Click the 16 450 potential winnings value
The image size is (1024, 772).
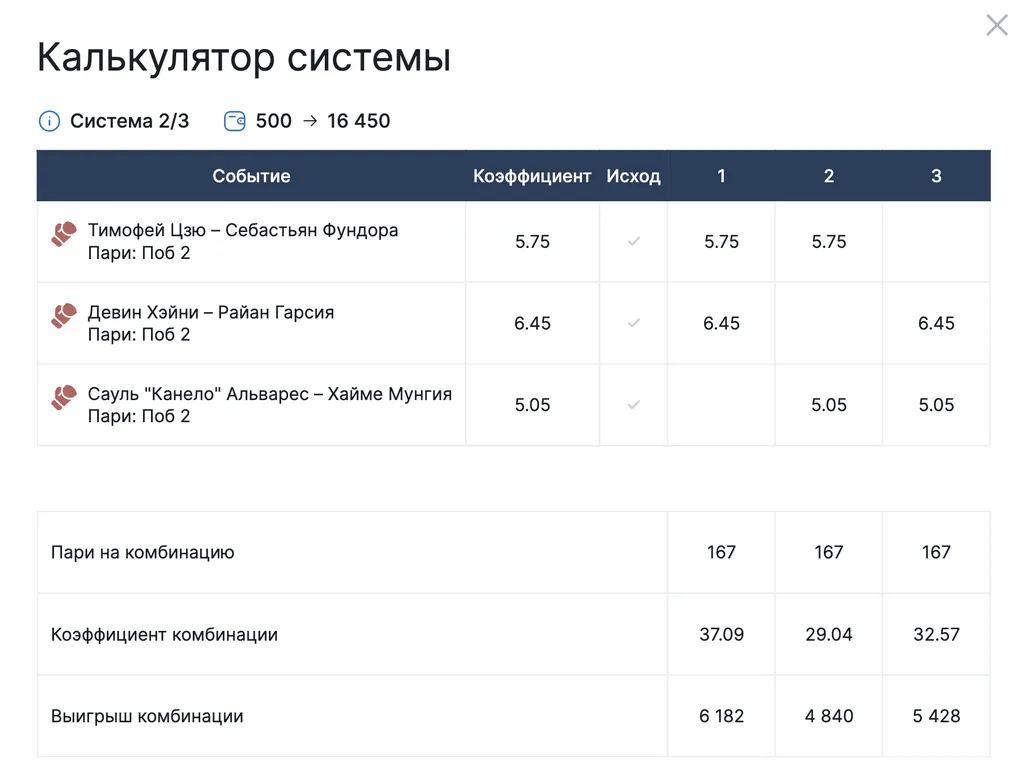[x=358, y=121]
